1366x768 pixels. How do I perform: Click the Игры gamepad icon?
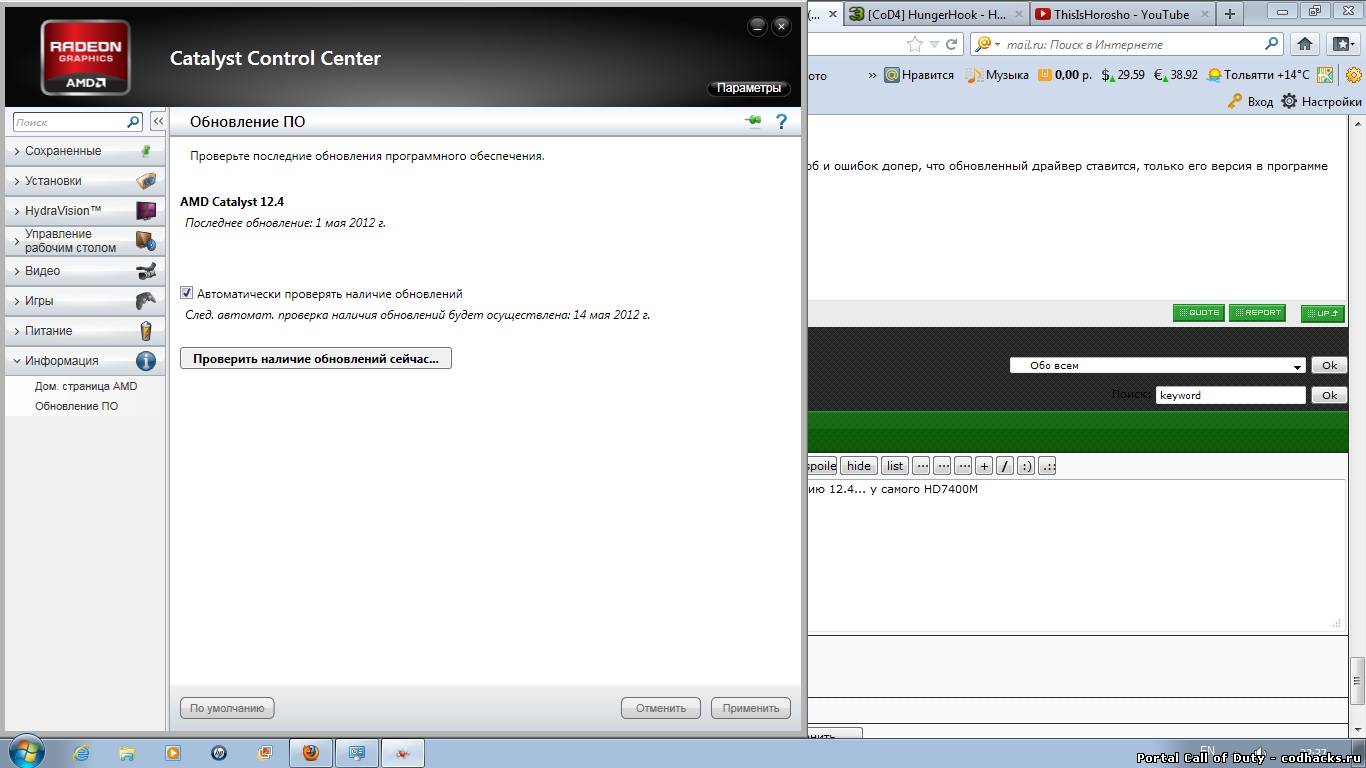click(146, 301)
